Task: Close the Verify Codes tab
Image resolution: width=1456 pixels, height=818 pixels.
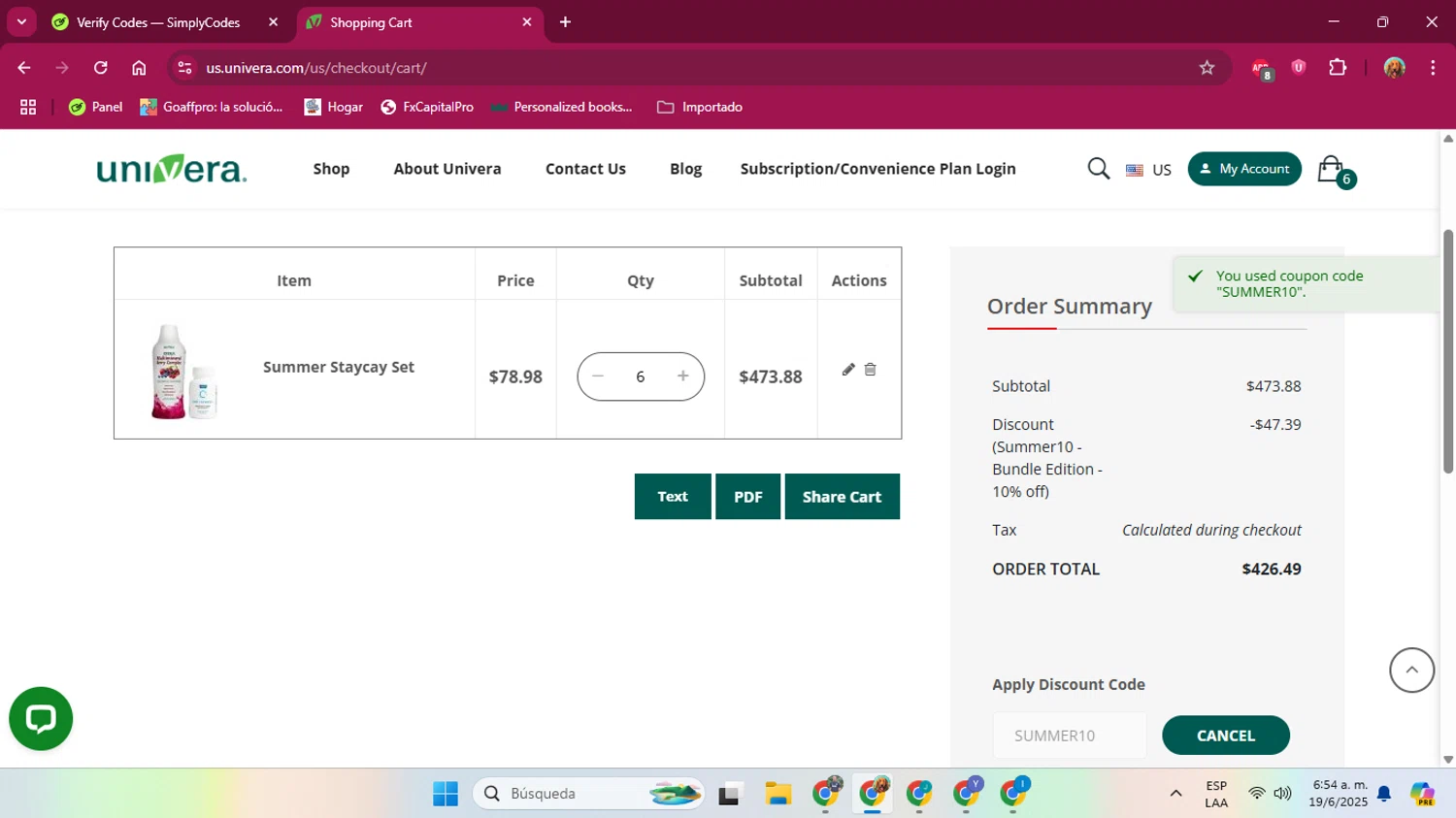Action: tap(273, 22)
